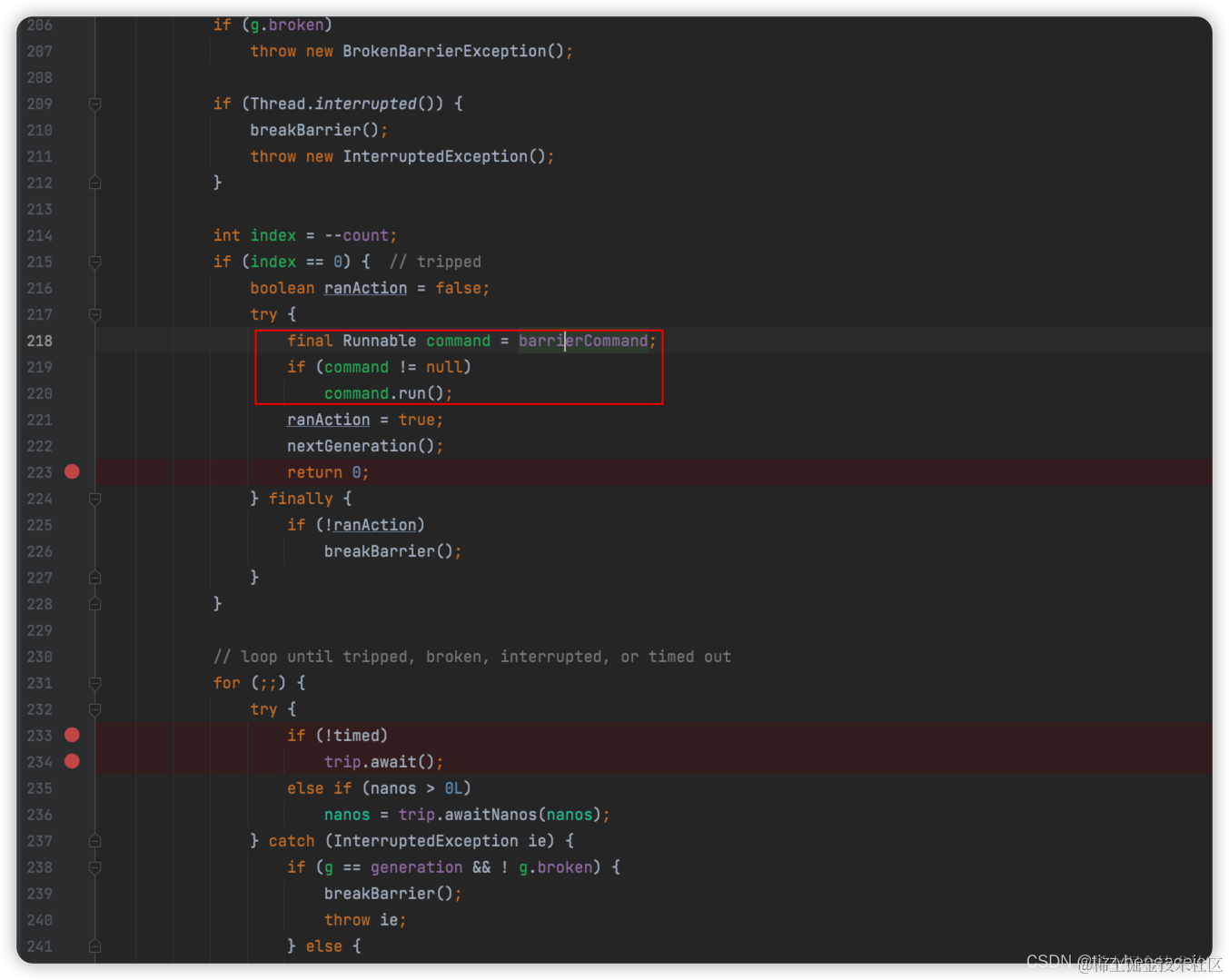1229x980 pixels.
Task: Toggle the breakpoint on line 233
Action: click(x=72, y=735)
